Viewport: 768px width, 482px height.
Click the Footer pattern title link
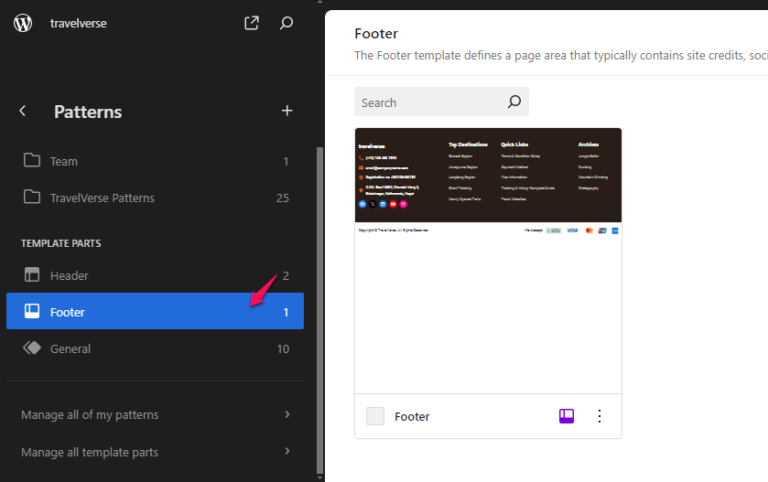(x=412, y=417)
